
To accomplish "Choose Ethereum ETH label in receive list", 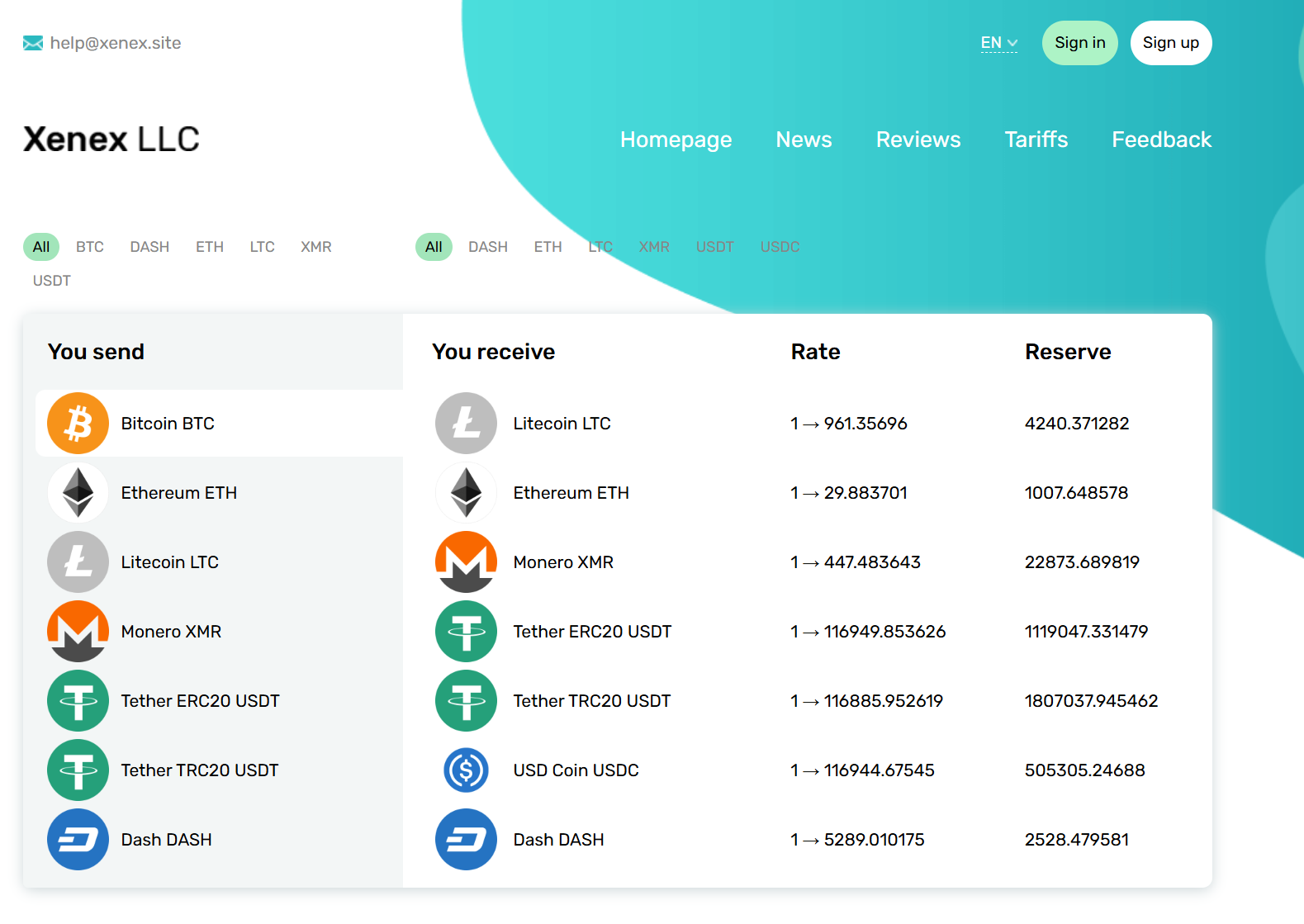I will 571,493.
